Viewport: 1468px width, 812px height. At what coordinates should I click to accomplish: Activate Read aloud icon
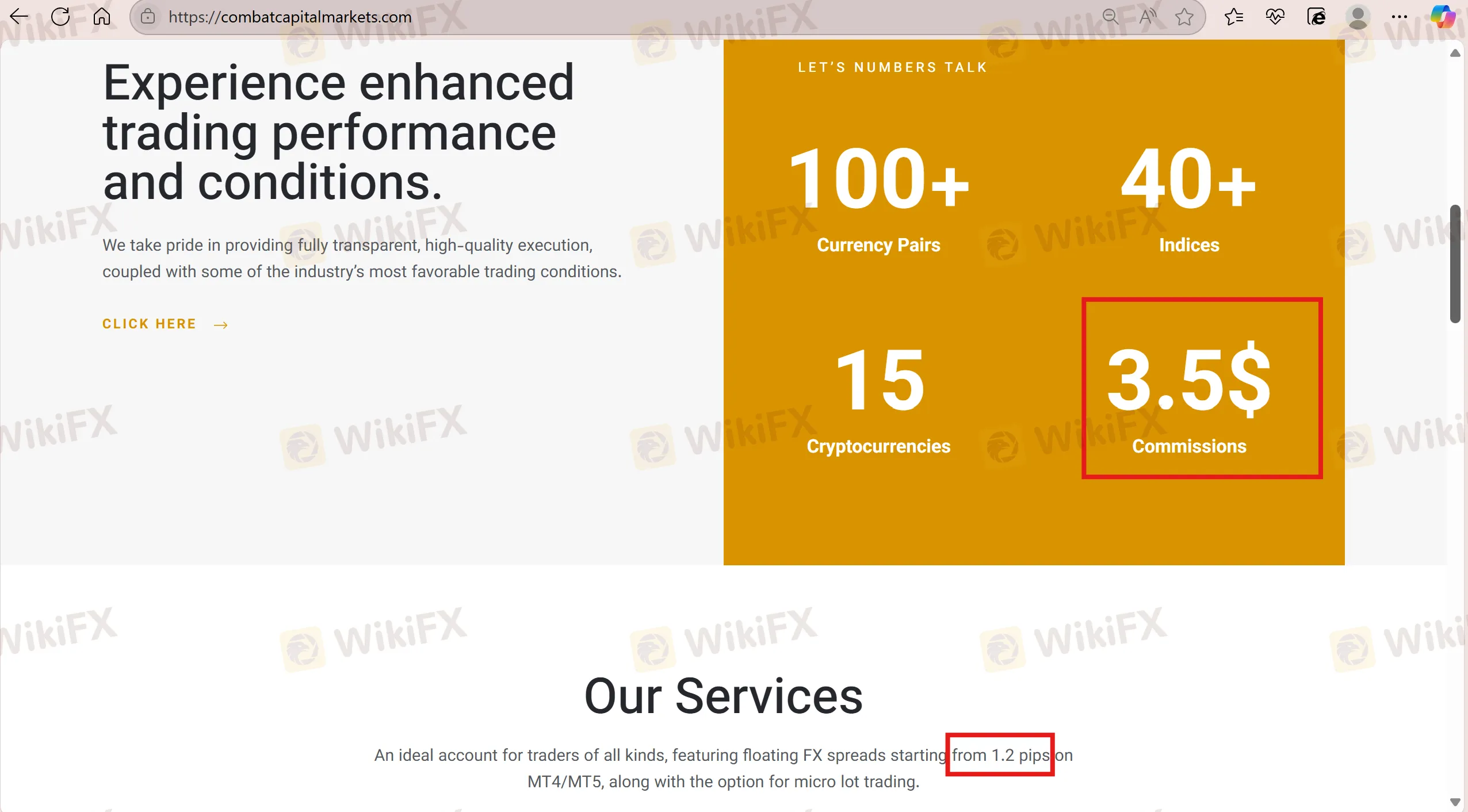(x=1148, y=17)
